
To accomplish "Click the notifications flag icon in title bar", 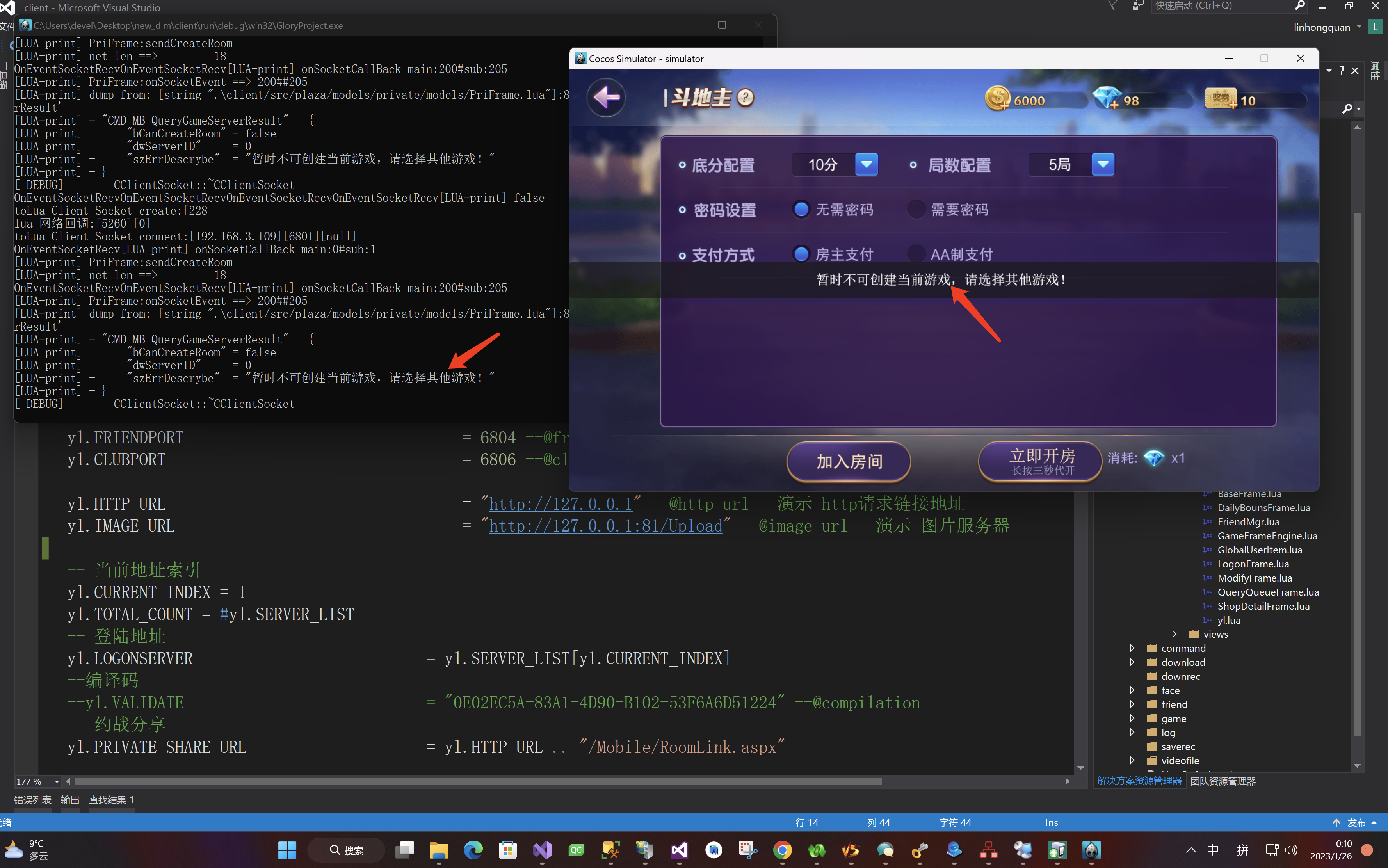I will coord(1113,6).
